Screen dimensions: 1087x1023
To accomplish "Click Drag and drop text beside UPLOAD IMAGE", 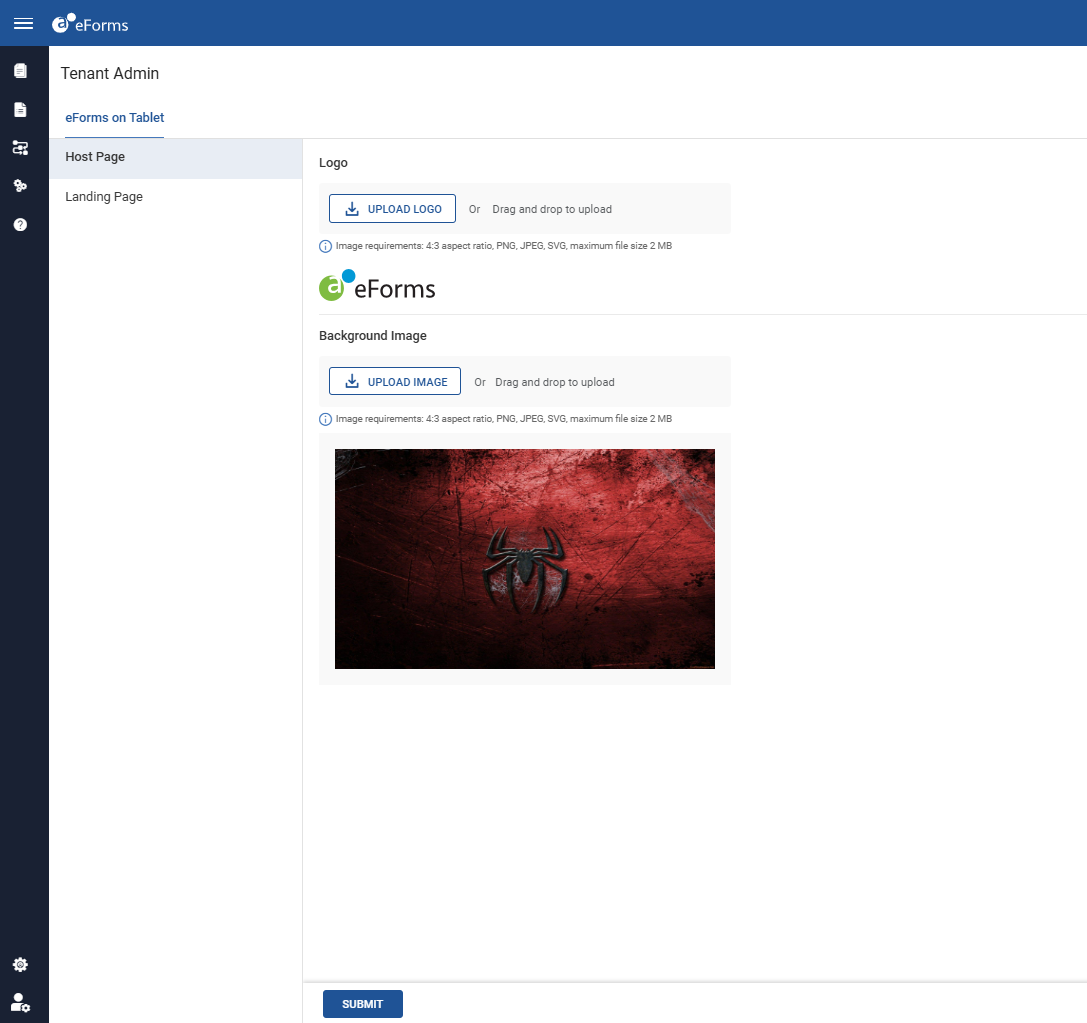I will (x=555, y=383).
